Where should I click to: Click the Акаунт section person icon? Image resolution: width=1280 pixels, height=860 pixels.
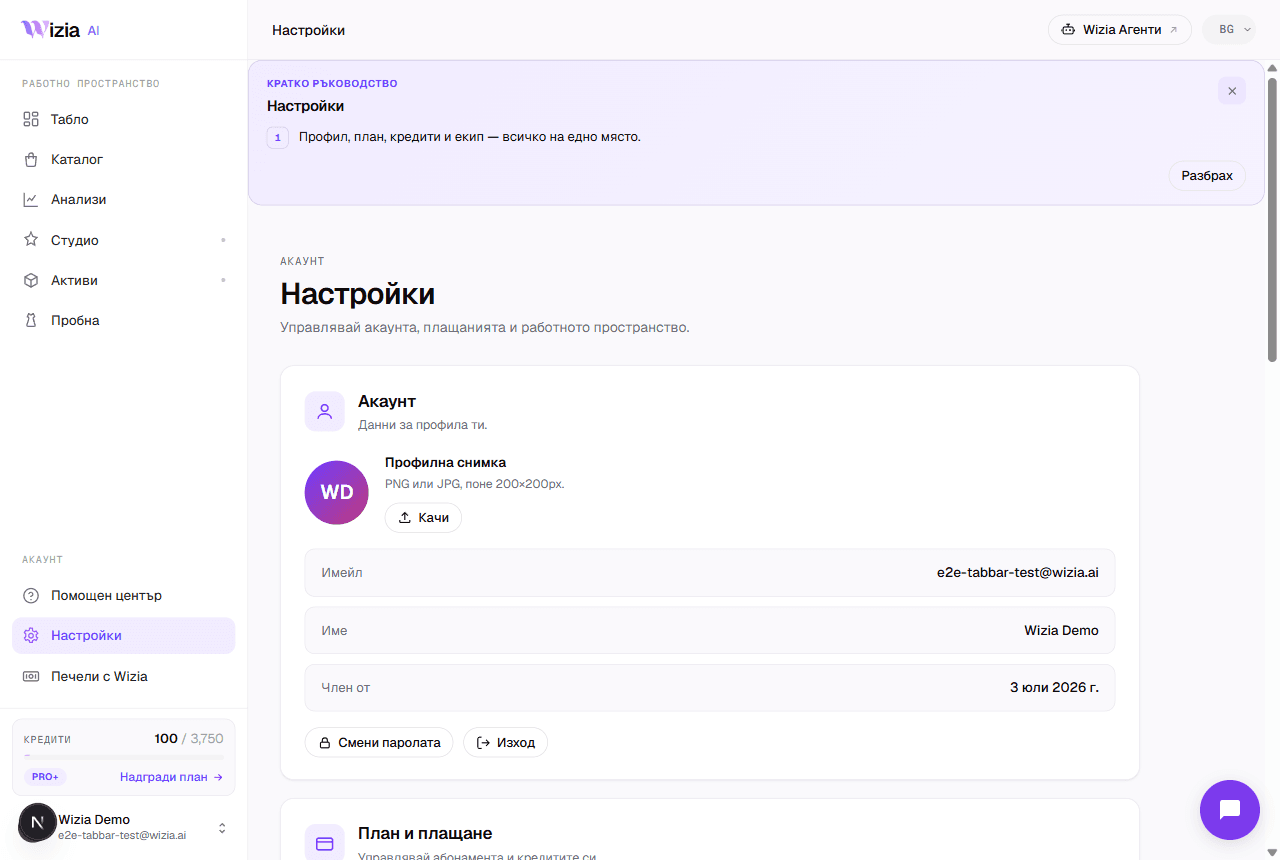click(324, 411)
